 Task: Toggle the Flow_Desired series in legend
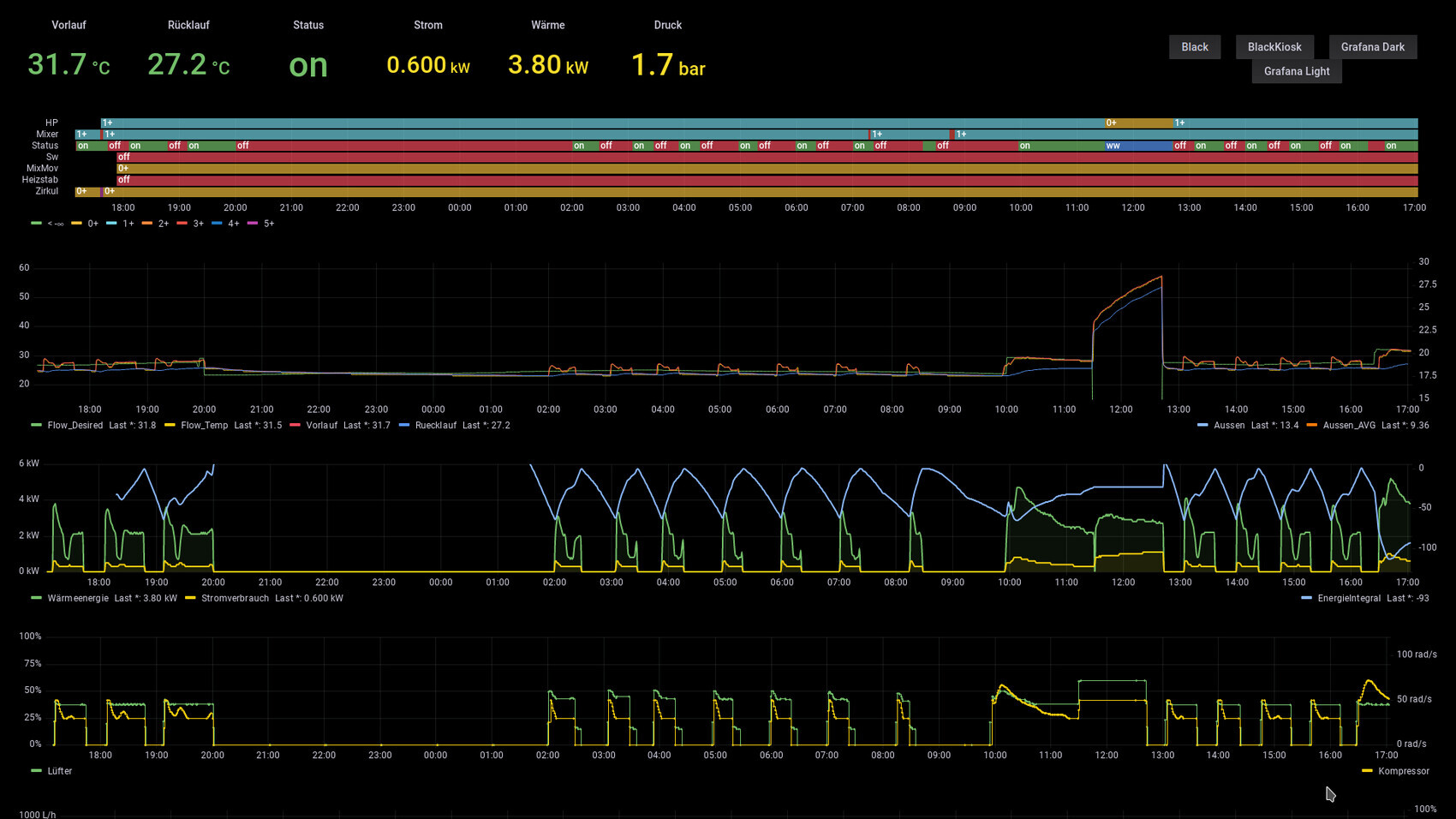(x=75, y=425)
